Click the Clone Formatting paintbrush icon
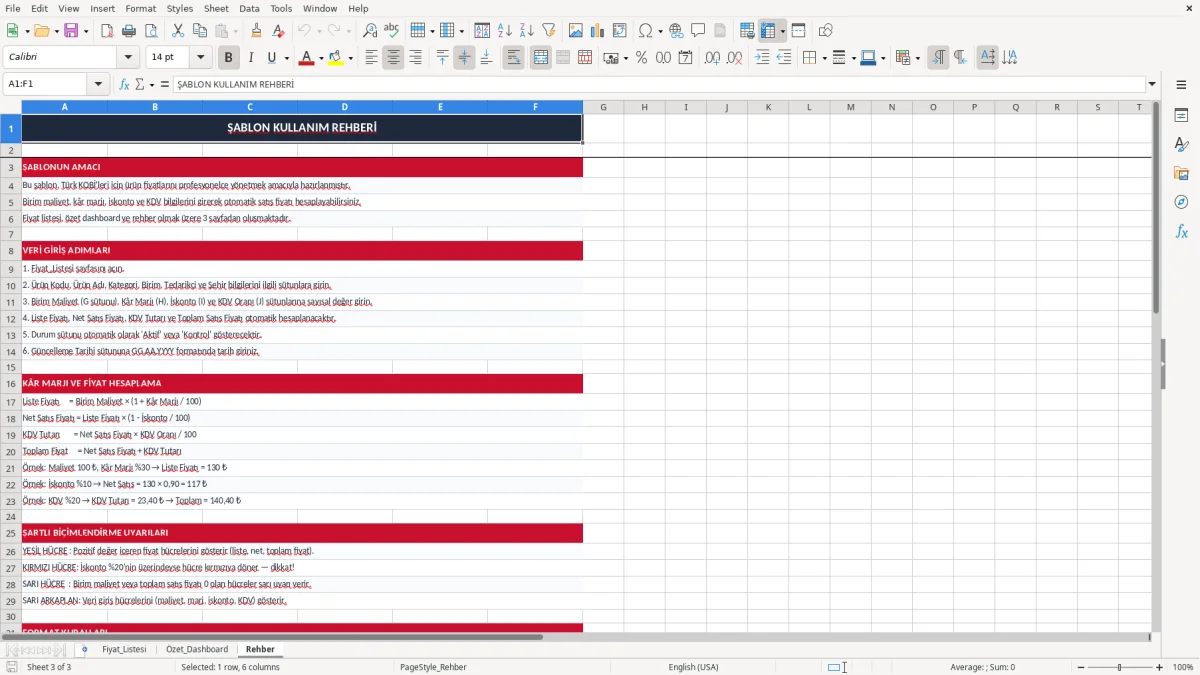Viewport: 1200px width, 675px height. [x=256, y=31]
